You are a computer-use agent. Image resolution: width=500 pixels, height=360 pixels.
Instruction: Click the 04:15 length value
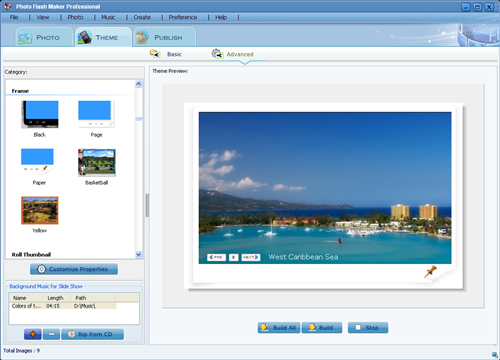pos(53,306)
